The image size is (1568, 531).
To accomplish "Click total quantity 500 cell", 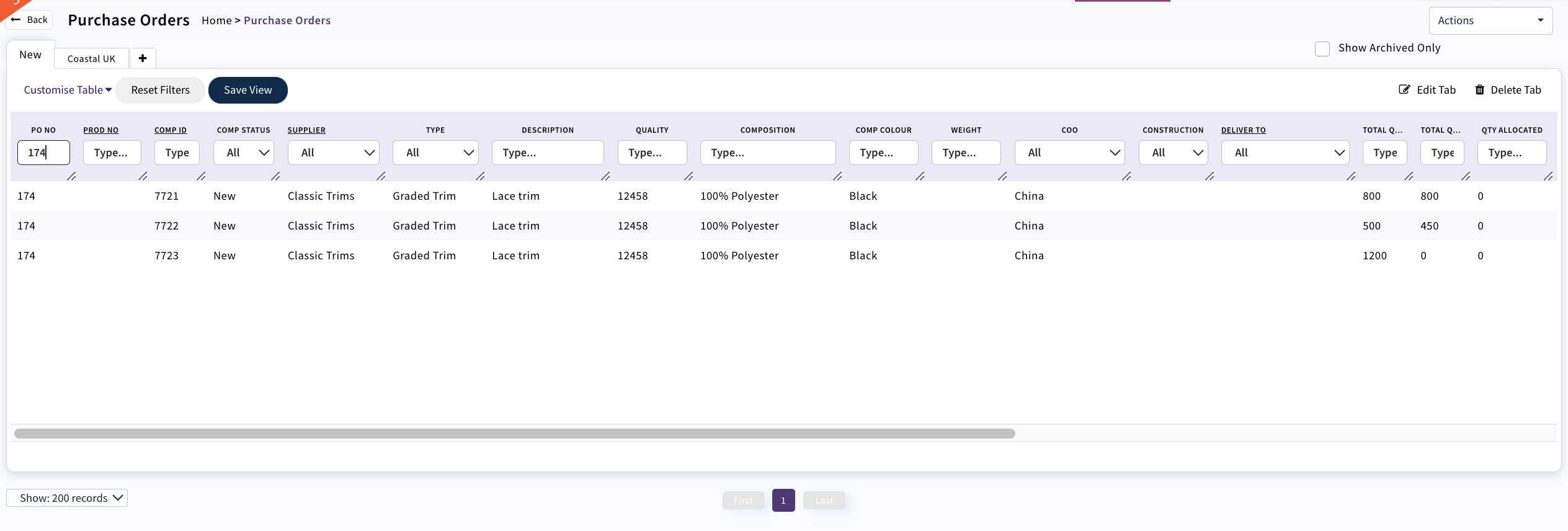I will (x=1371, y=226).
